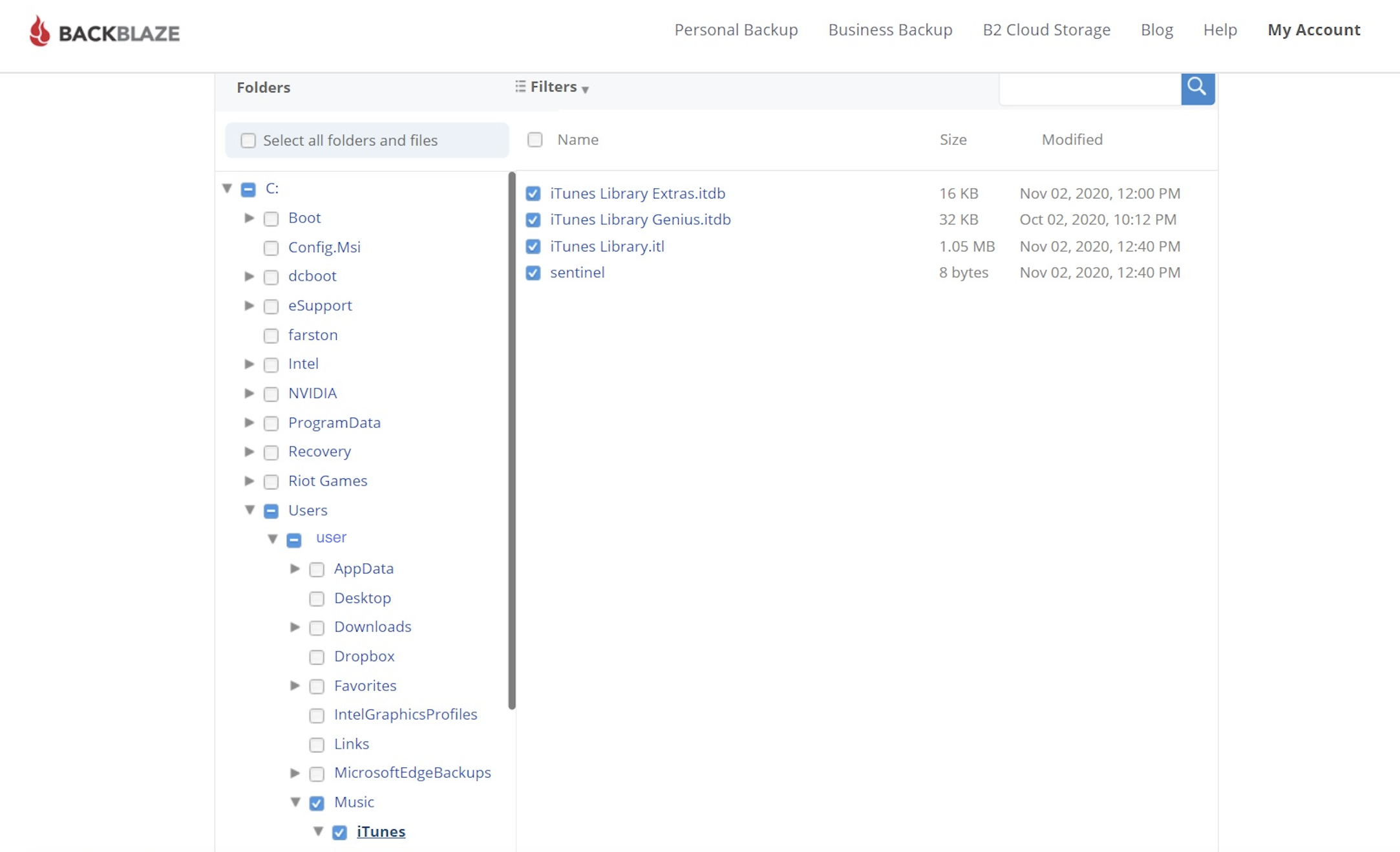The image size is (1400, 852).
Task: Uncheck iTunes Library Extras.itdb checkbox
Action: [533, 193]
